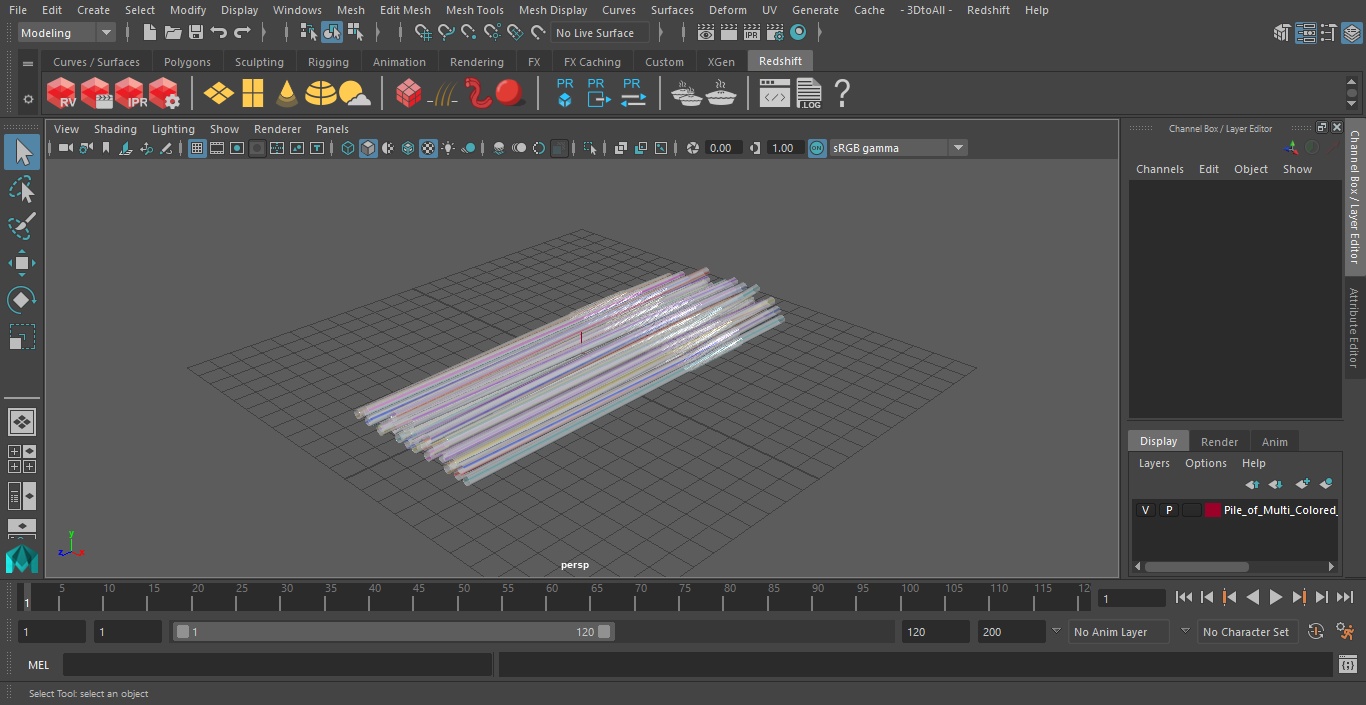Click the undo arrow icon

219,33
